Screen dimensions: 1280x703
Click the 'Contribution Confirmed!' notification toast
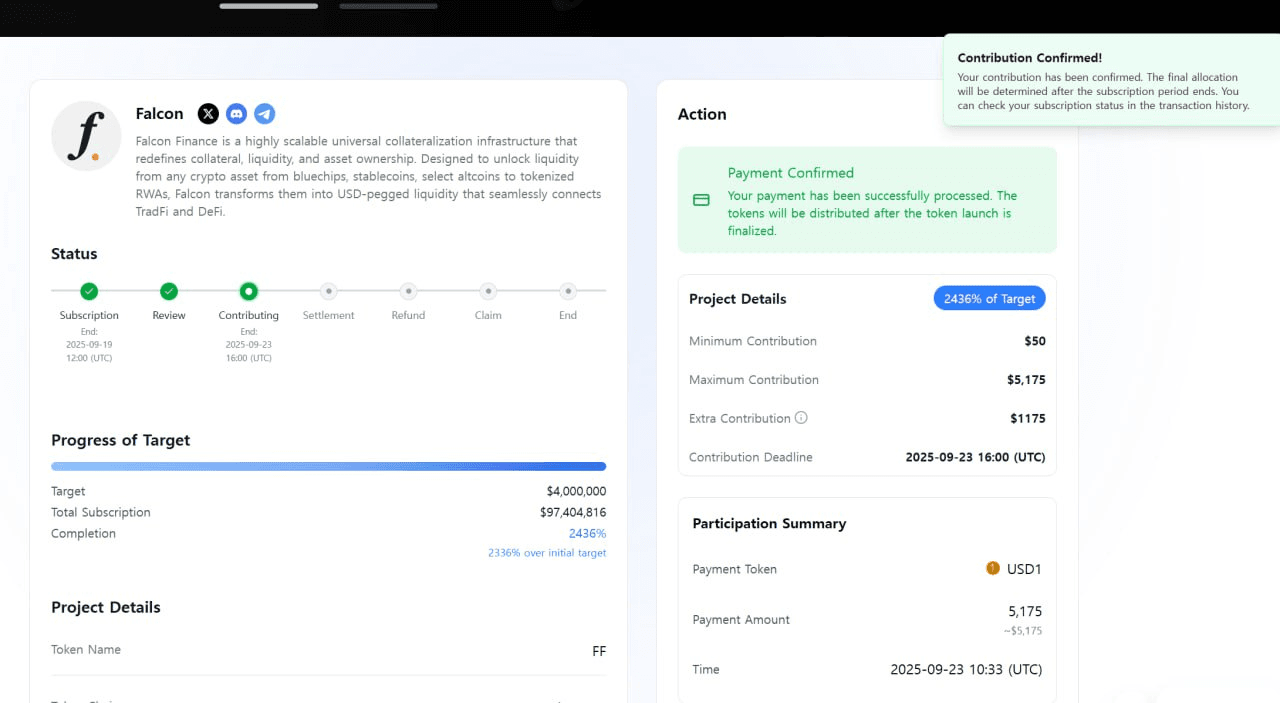tap(1111, 81)
